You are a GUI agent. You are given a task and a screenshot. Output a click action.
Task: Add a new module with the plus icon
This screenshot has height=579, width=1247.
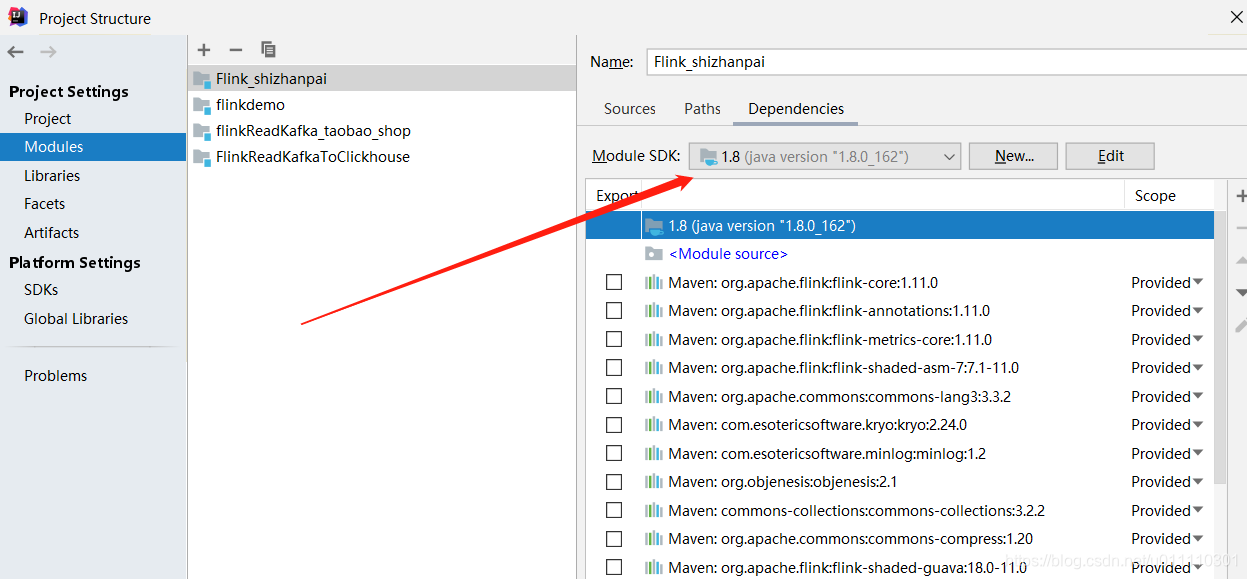(204, 49)
